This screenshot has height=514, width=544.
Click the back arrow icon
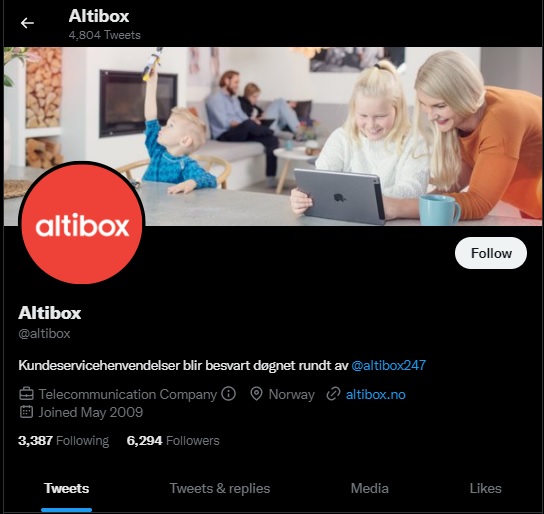tap(27, 23)
